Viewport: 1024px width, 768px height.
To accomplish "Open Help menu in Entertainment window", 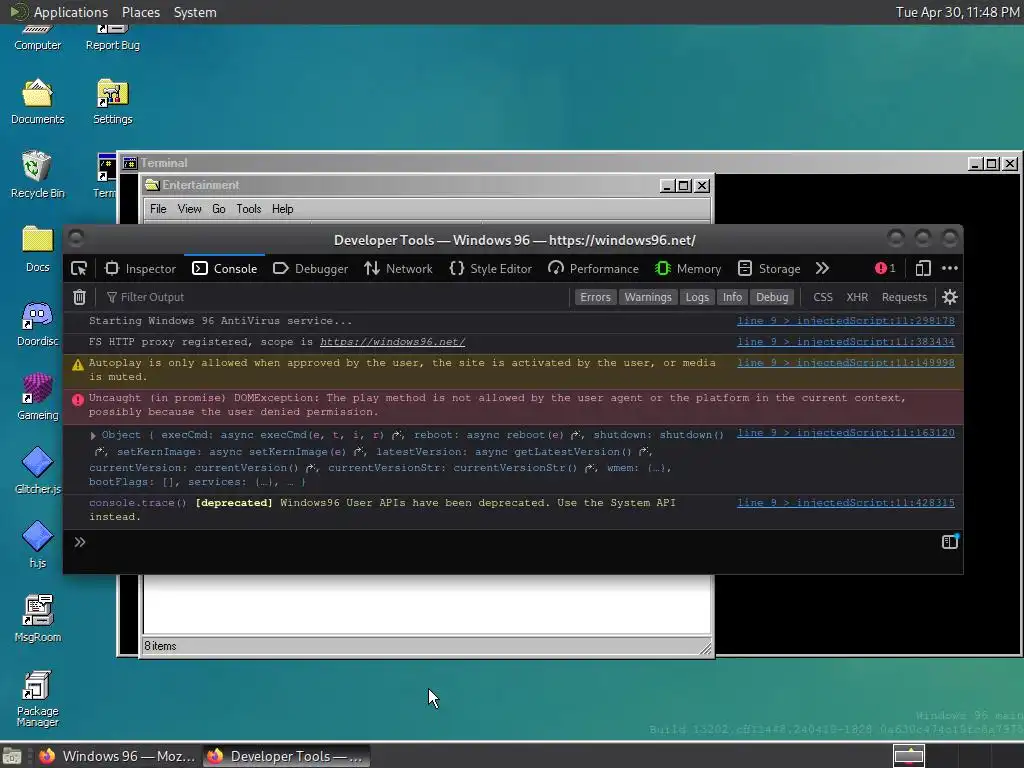I will click(x=282, y=209).
